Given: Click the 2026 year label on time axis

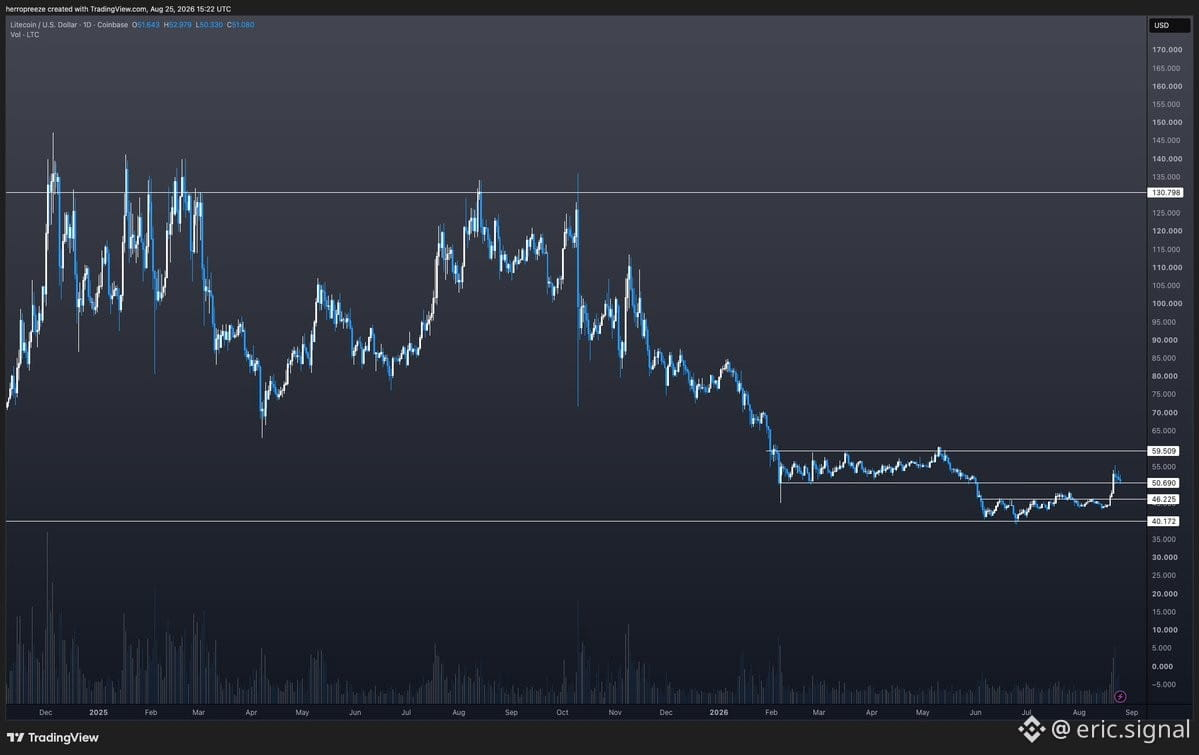Looking at the screenshot, I should 719,712.
